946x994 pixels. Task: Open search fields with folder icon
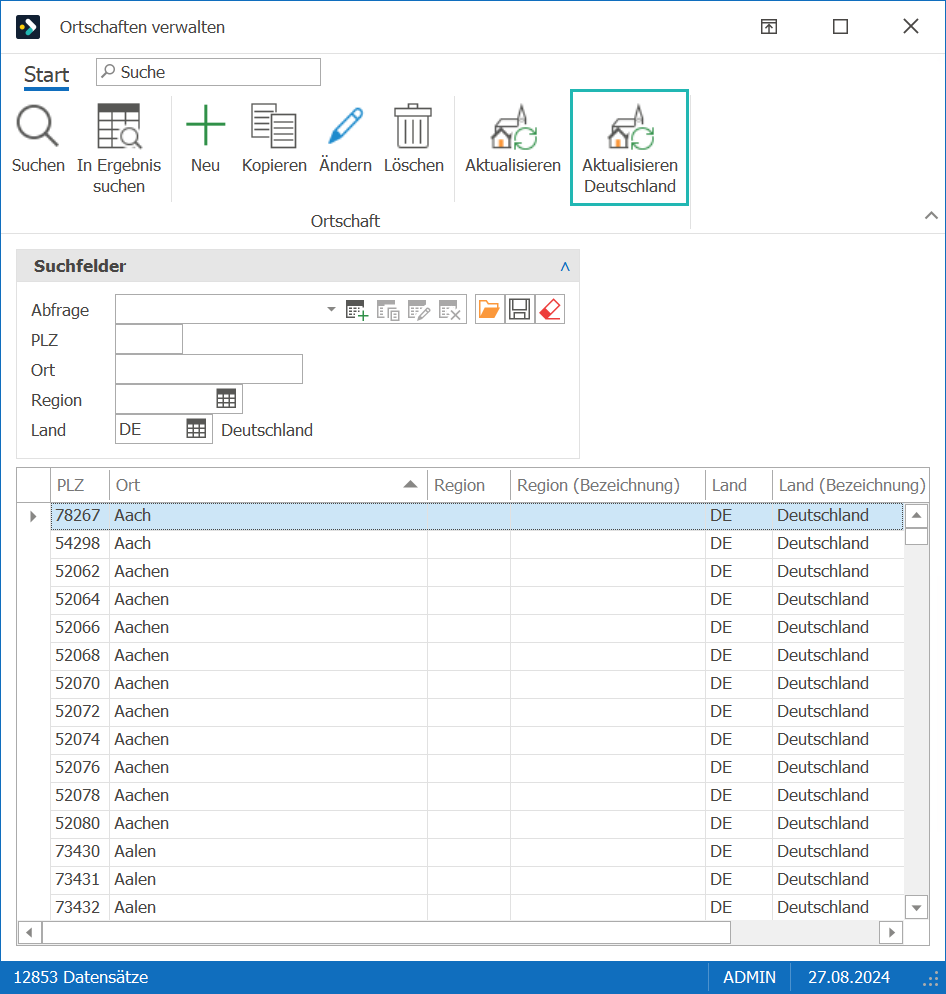pyautogui.click(x=489, y=309)
